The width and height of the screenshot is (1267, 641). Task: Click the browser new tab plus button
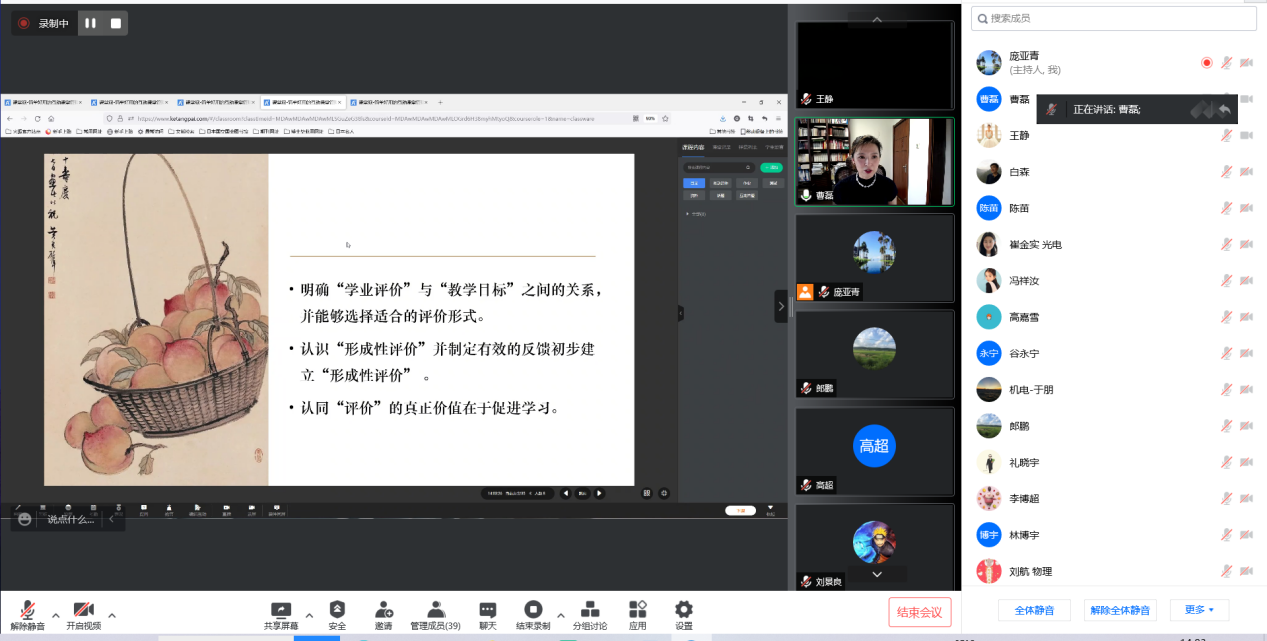point(440,102)
